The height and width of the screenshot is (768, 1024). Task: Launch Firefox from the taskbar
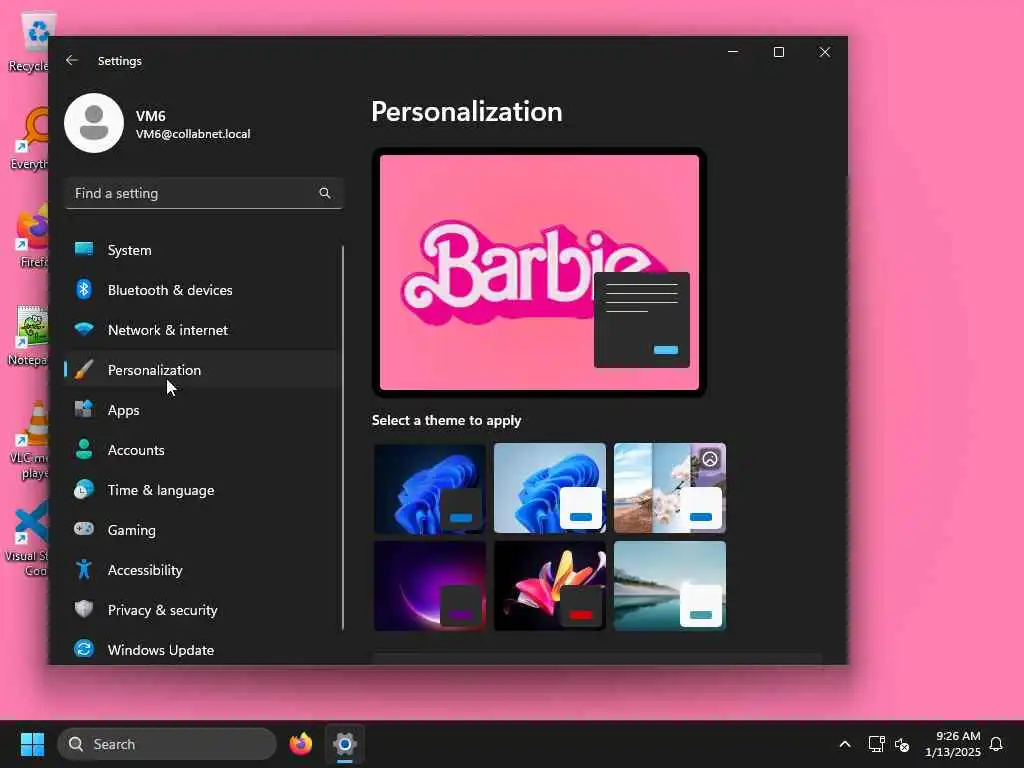pyautogui.click(x=301, y=744)
